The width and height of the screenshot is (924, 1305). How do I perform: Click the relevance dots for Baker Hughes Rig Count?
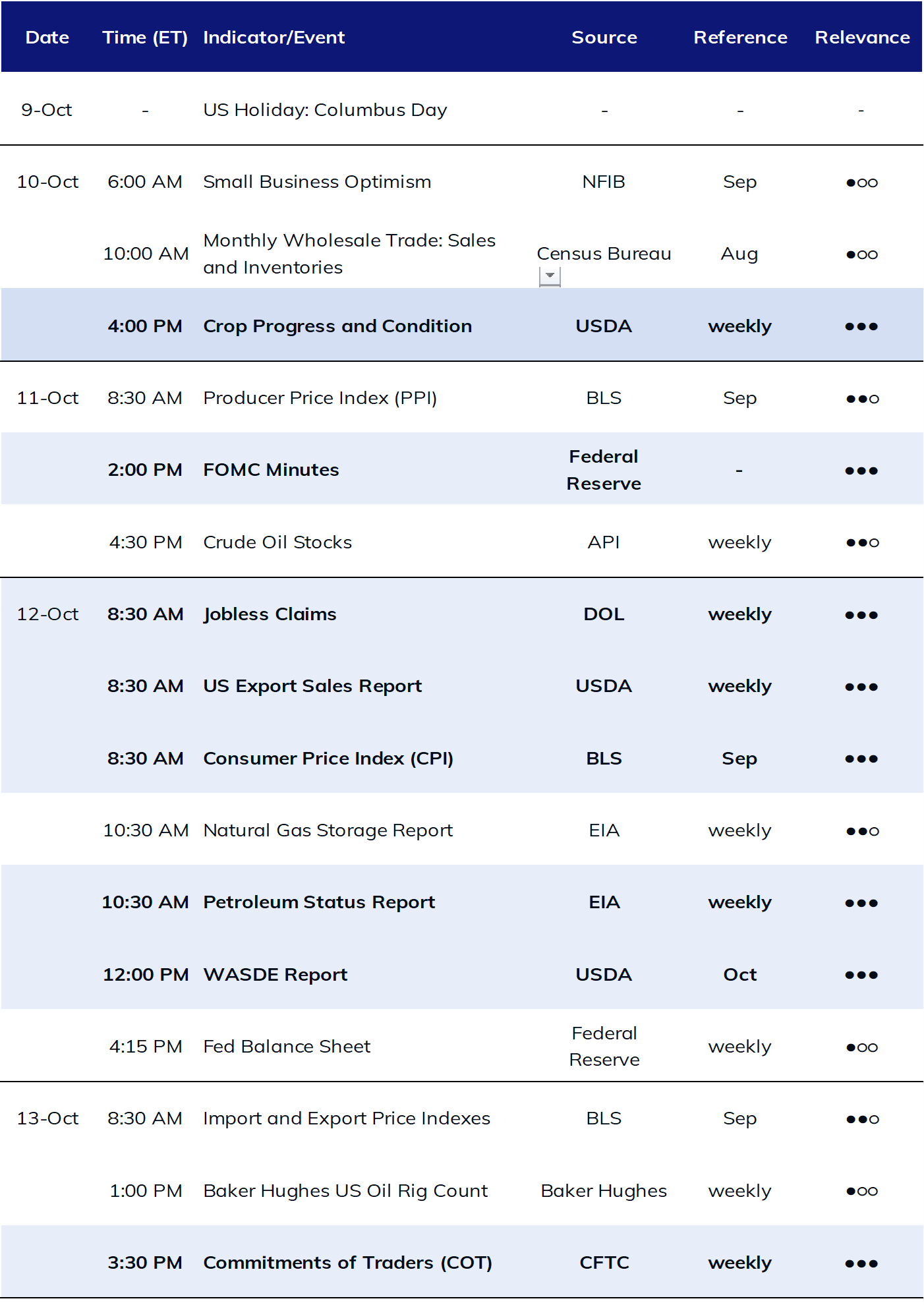coord(861,1191)
